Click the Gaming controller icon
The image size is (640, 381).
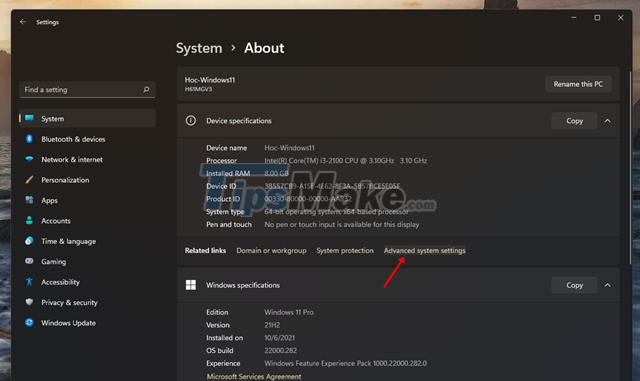(29, 261)
